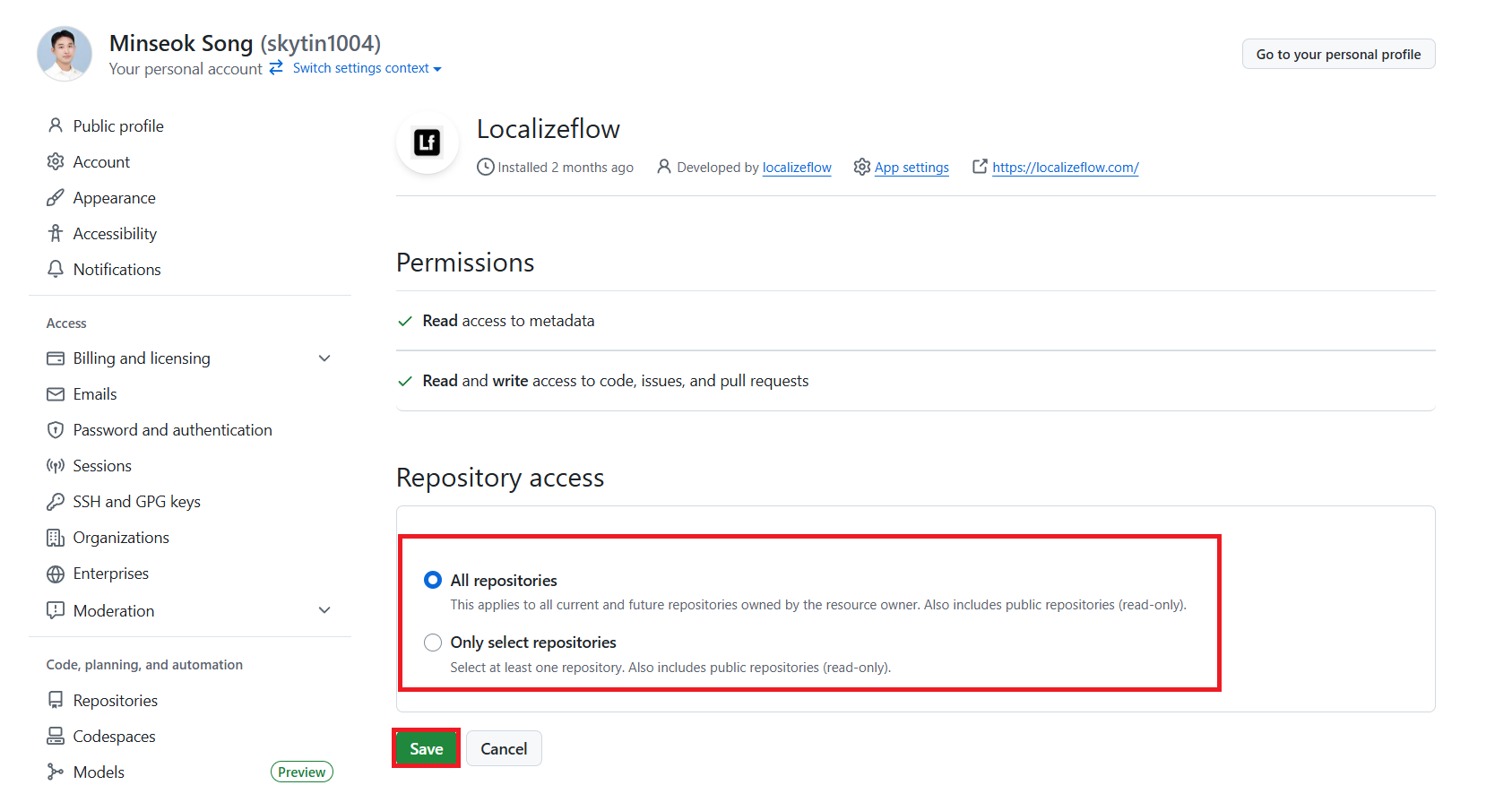The image size is (1512, 785).
Task: Select the Only select repositories radio
Action: pos(433,643)
